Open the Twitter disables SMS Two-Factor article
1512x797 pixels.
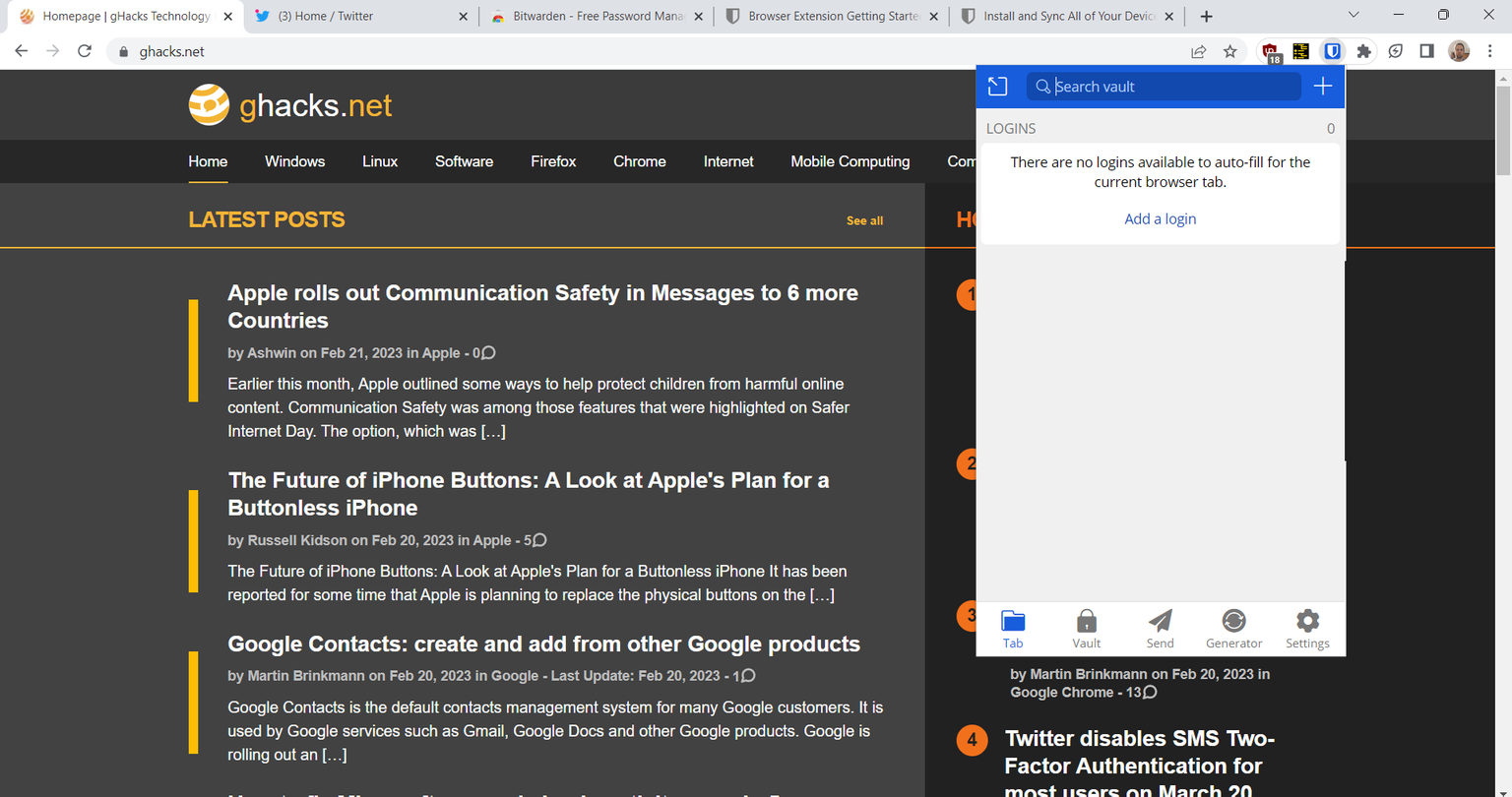click(1140, 764)
